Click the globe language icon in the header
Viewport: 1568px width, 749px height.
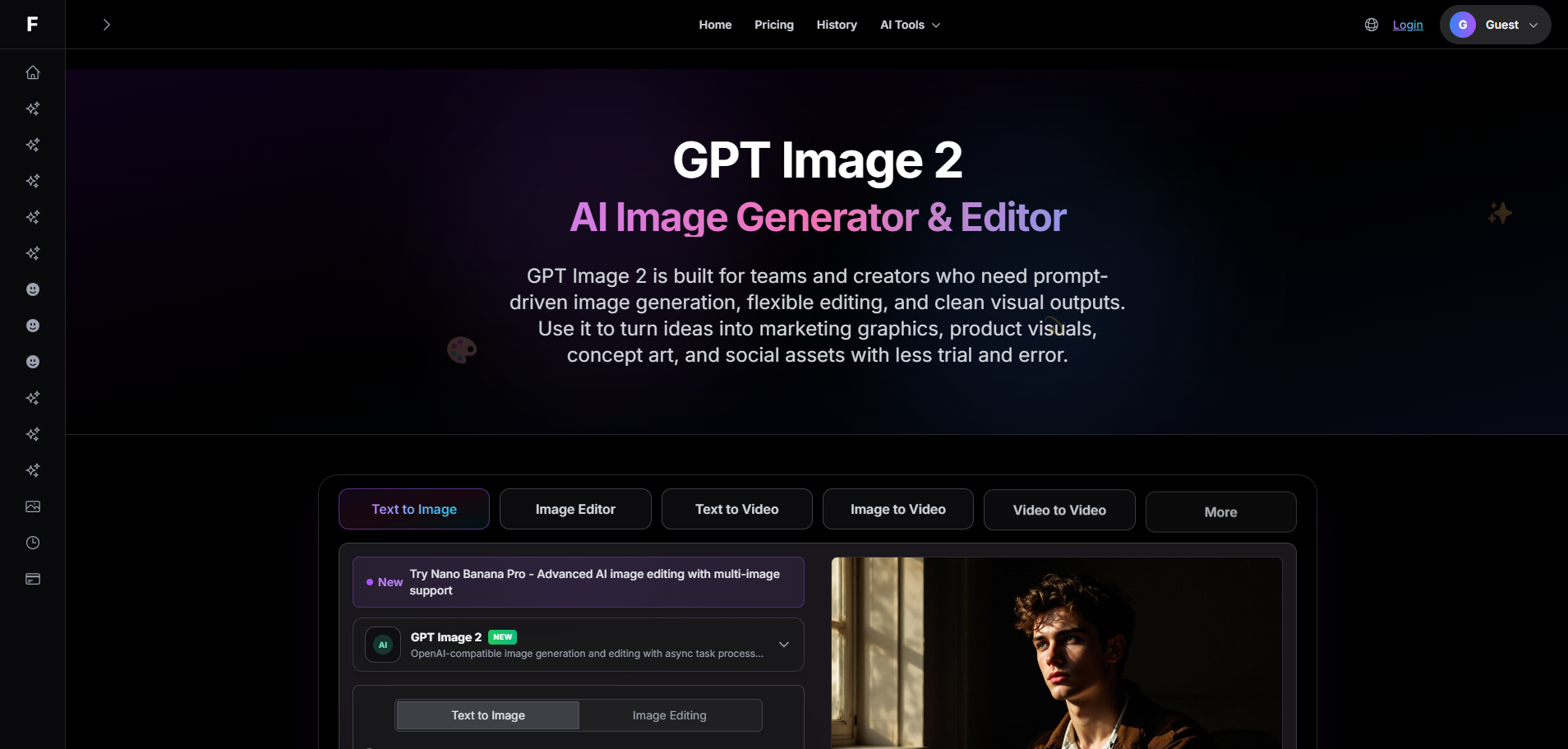[1371, 25]
